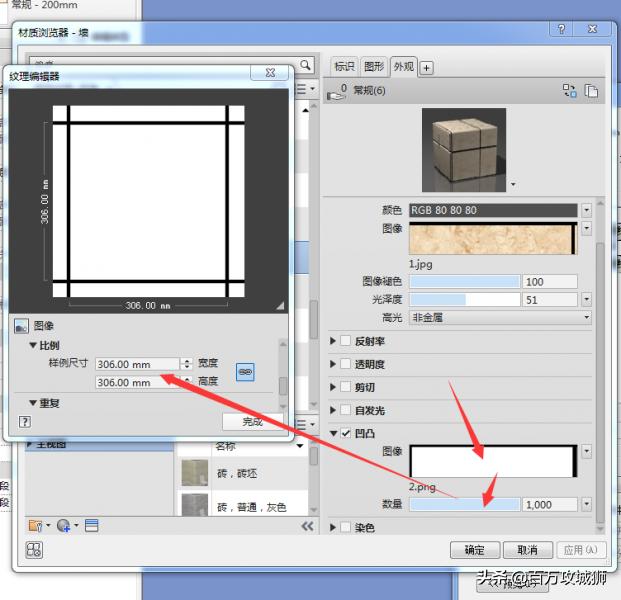Click the 1.jpg marble image thumbnail

(493, 238)
